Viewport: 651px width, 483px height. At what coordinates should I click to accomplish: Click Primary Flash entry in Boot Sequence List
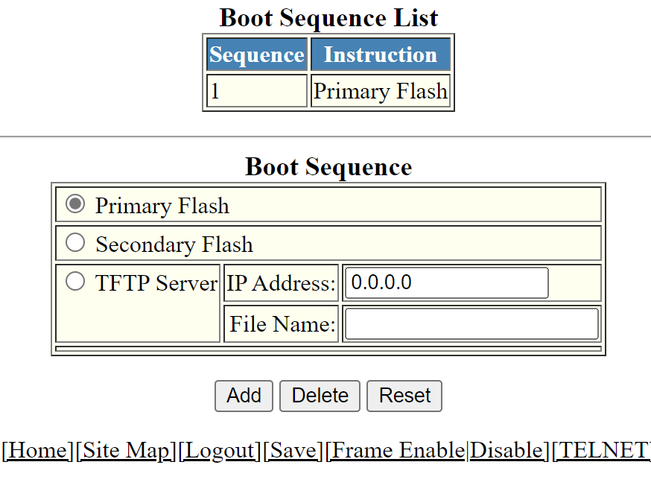[380, 91]
